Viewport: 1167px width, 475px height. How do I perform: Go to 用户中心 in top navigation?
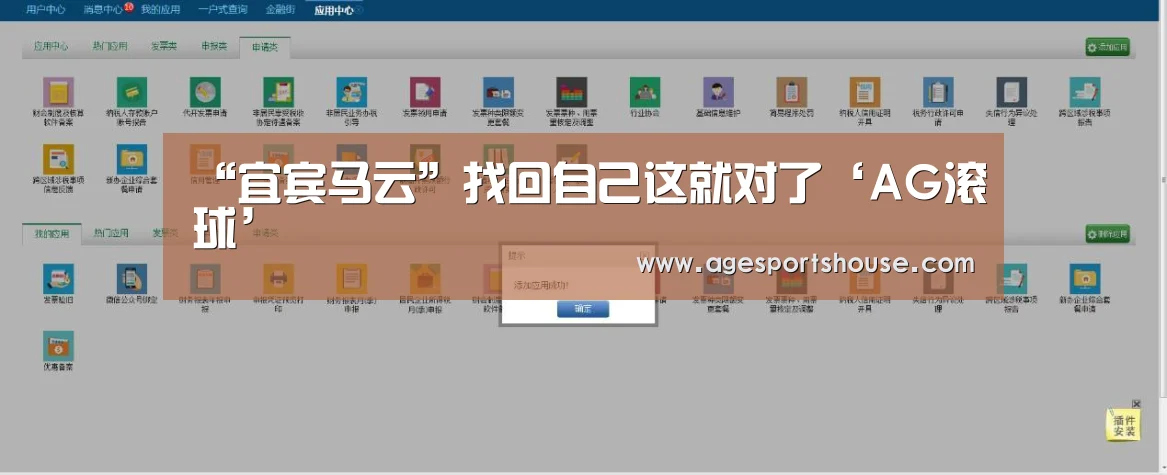tap(45, 10)
